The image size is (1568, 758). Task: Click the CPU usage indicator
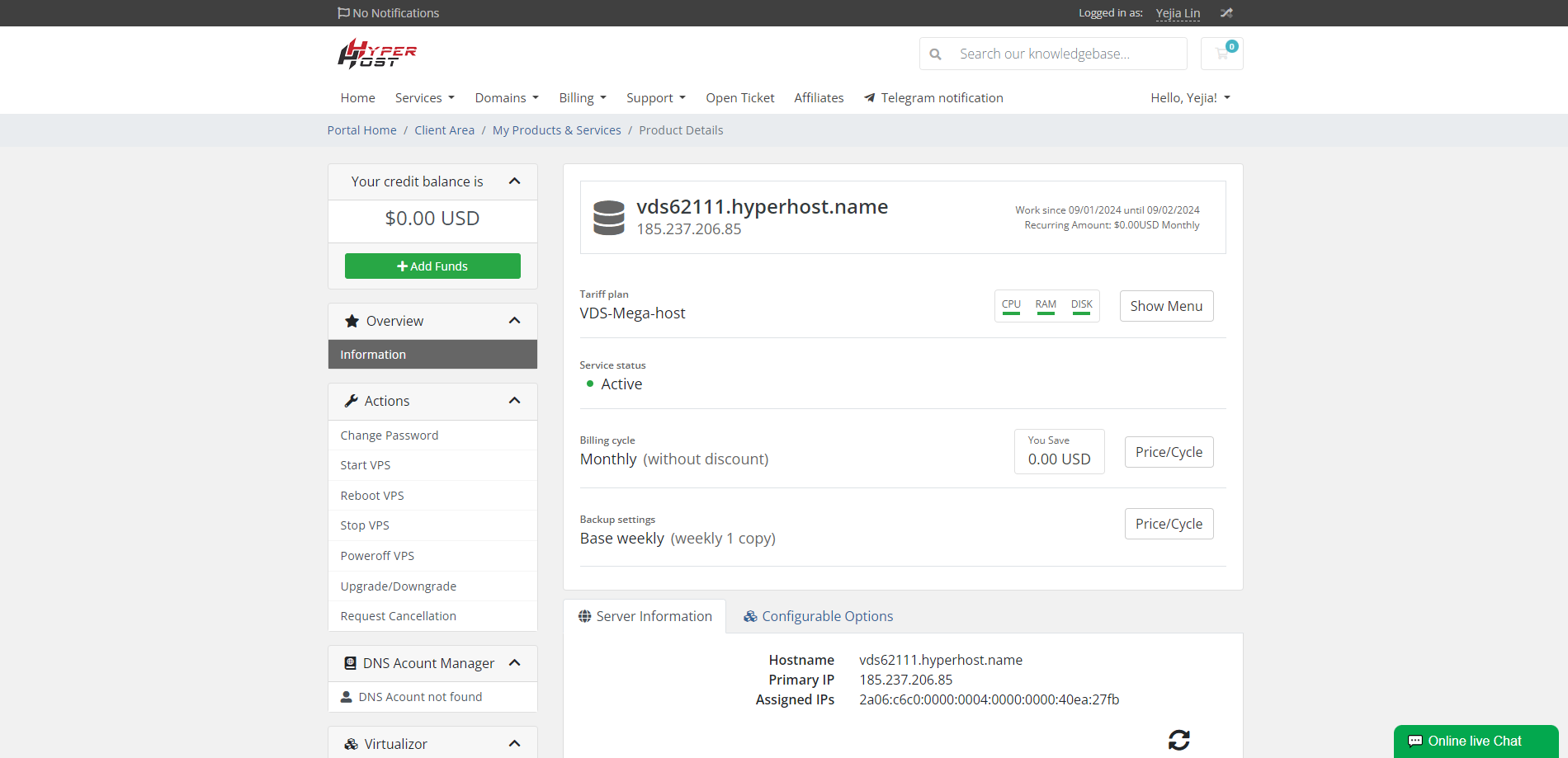pyautogui.click(x=1011, y=306)
